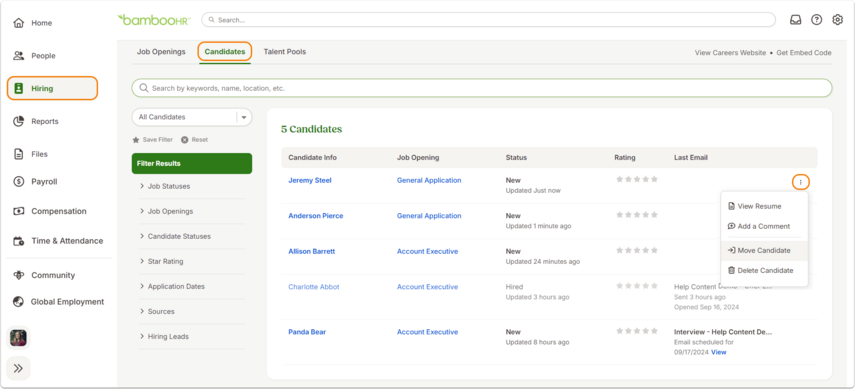Click the Status column header
This screenshot has height=389, width=855.
click(x=516, y=158)
